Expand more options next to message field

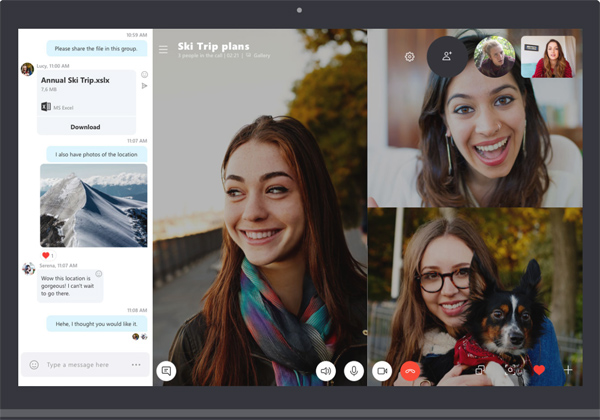click(x=136, y=365)
